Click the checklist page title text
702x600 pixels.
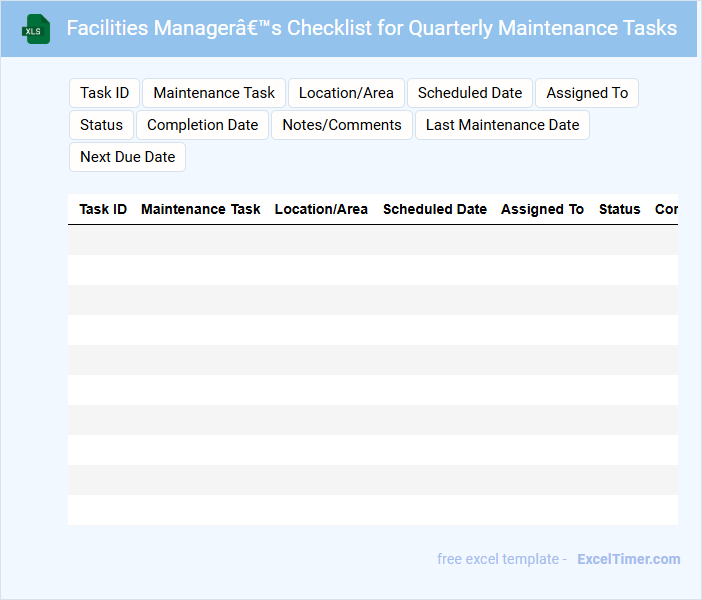coord(371,28)
